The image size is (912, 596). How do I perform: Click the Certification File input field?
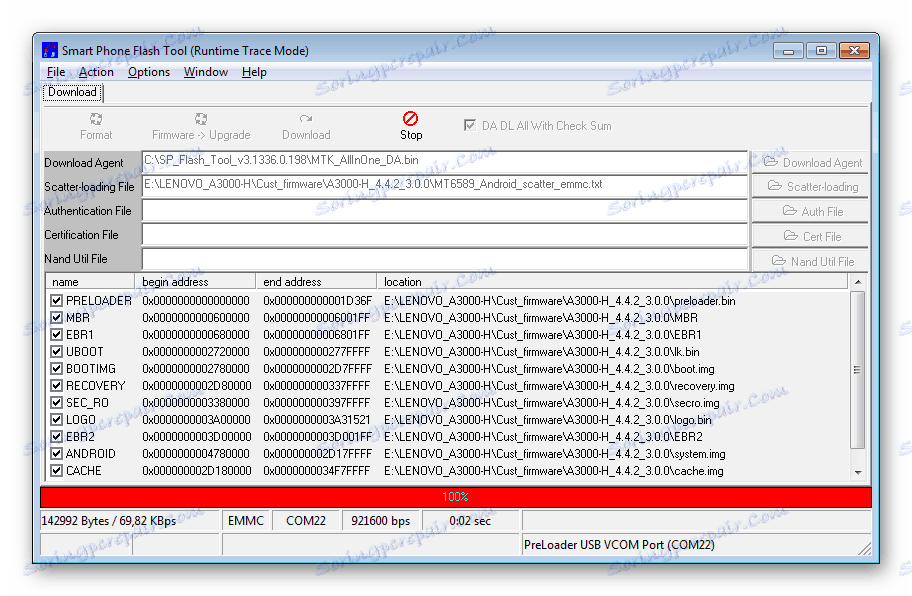444,235
